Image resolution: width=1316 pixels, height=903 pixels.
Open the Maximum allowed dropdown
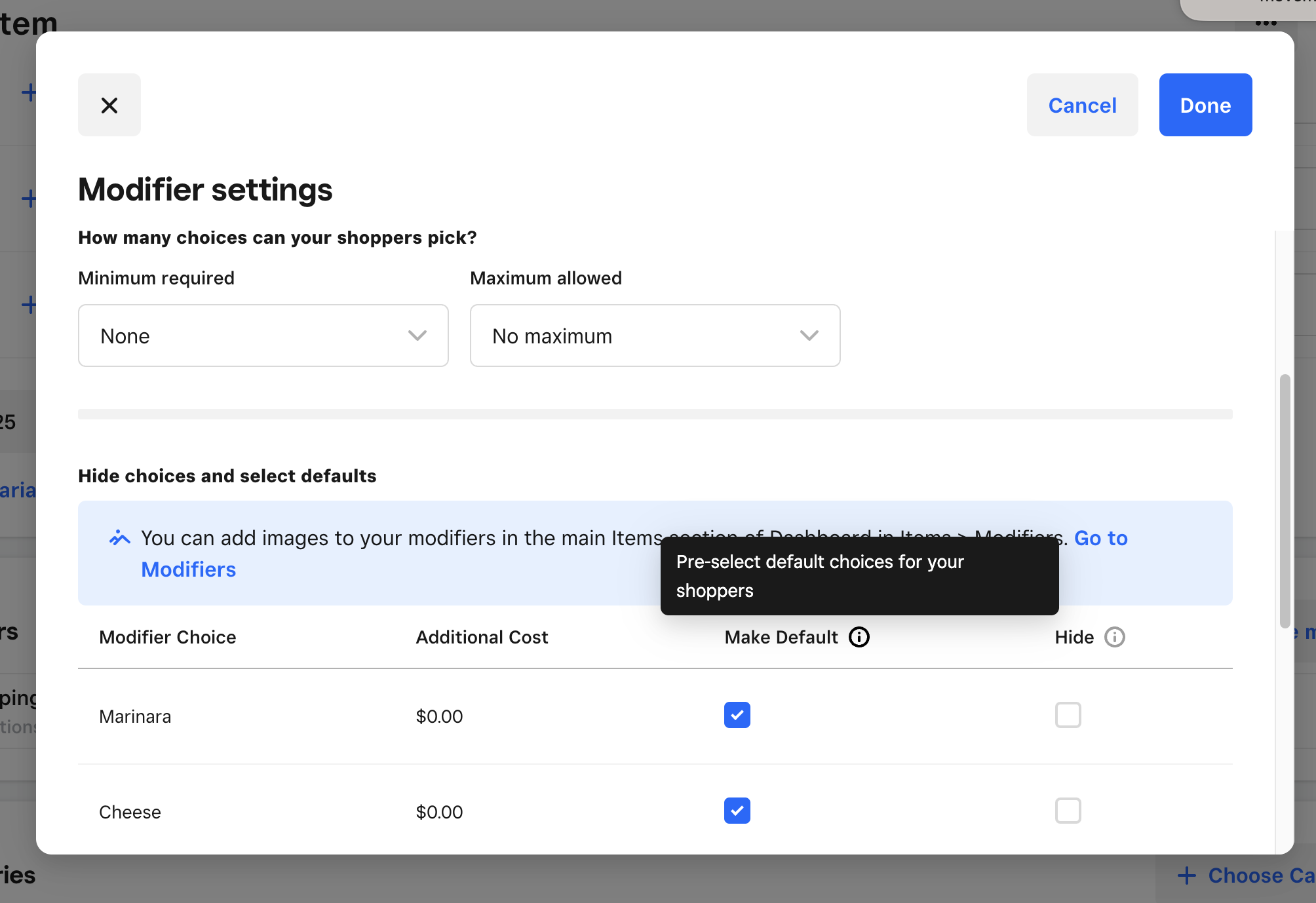tap(654, 336)
